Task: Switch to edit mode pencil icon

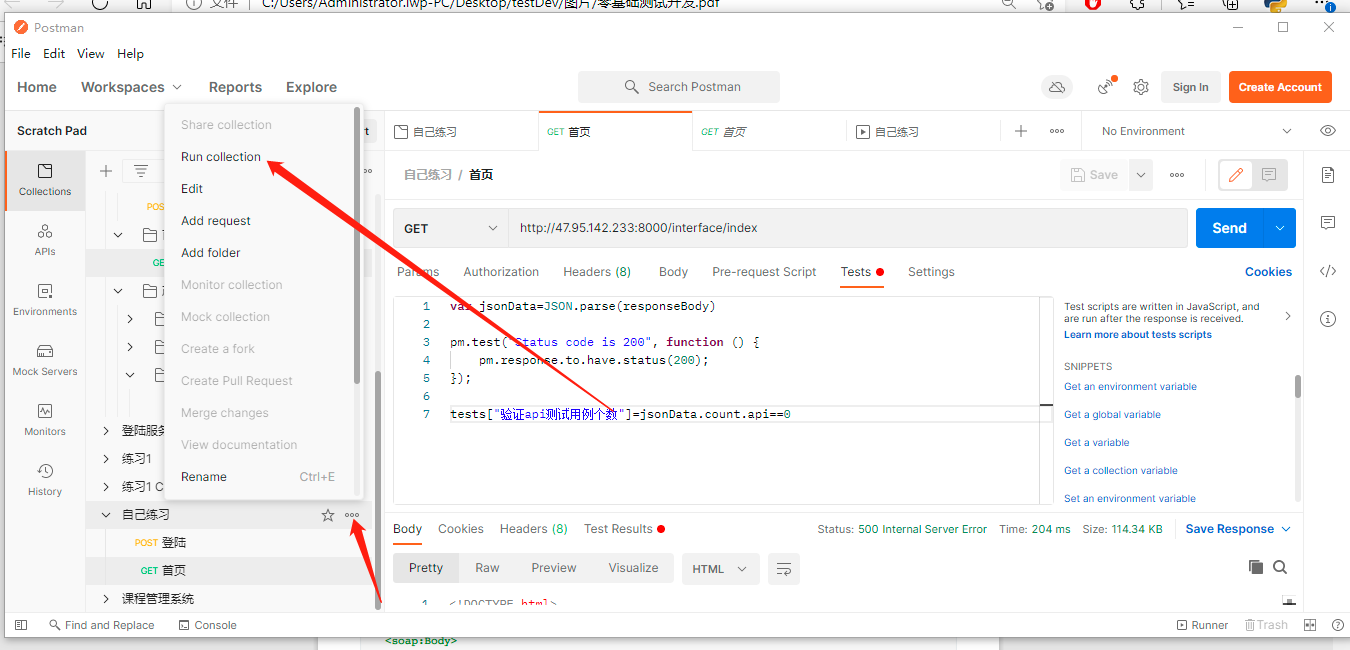Action: click(1236, 175)
